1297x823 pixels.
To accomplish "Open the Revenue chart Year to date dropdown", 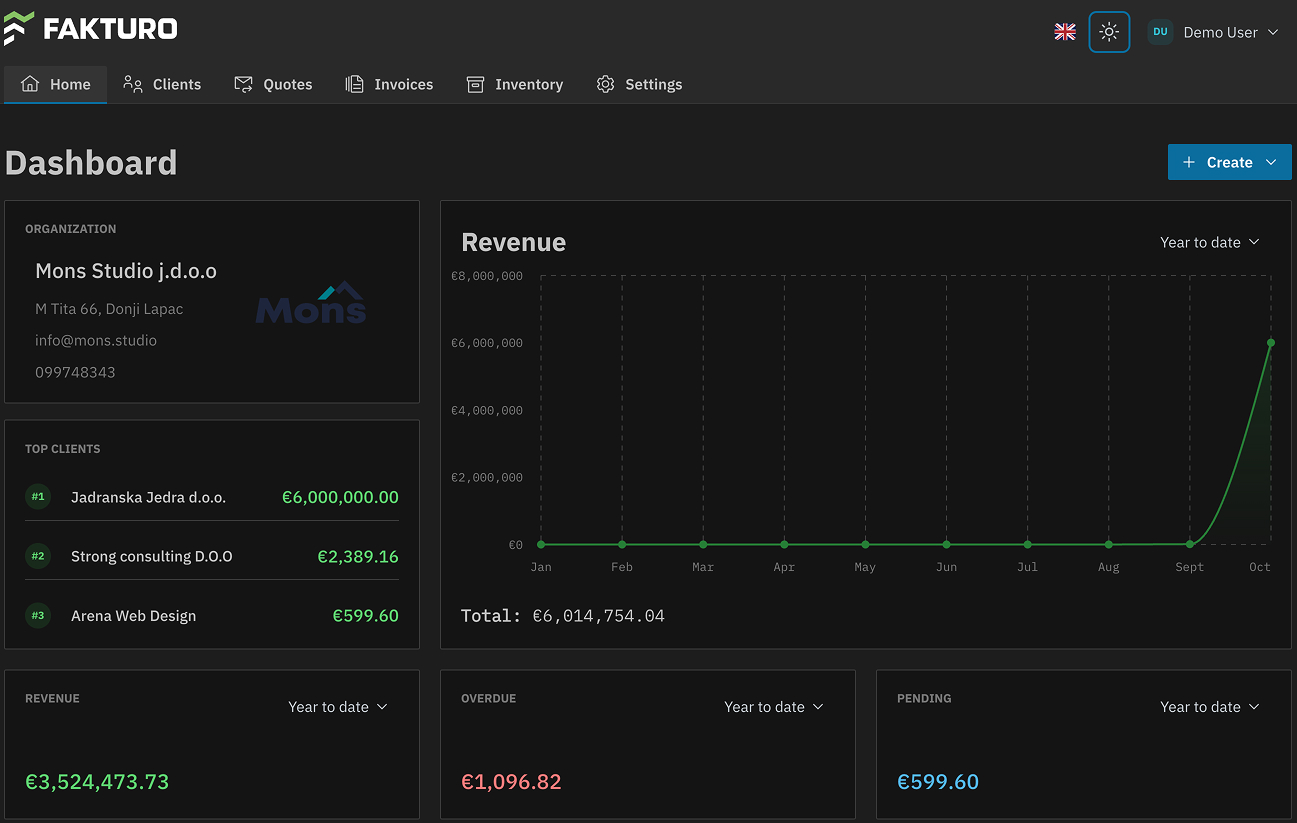I will [1209, 242].
